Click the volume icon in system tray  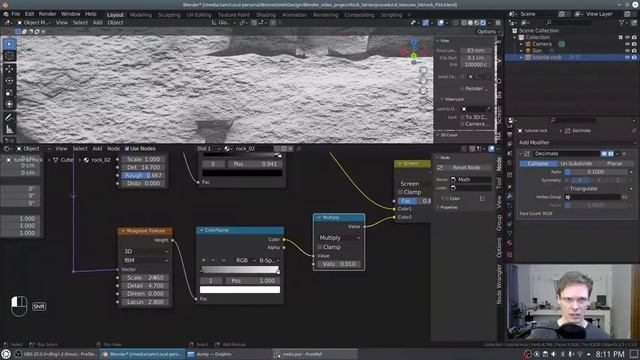coord(553,354)
